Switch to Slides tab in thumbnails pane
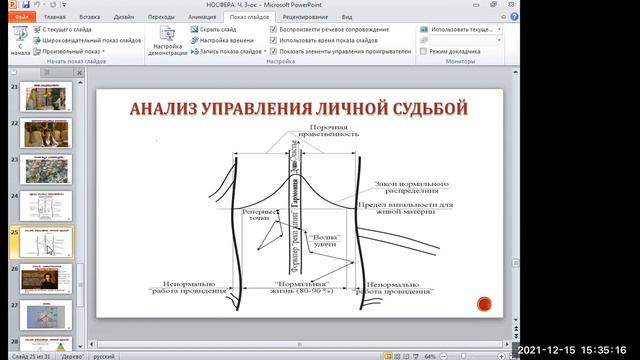Screen dimensions: 640x360 click(x=14, y=72)
